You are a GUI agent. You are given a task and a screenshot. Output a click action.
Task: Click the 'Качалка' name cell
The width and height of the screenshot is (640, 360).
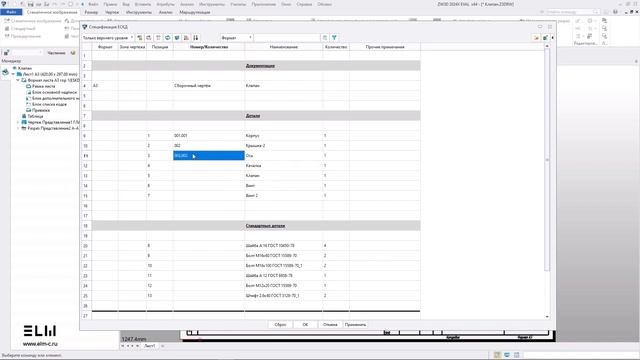coord(283,166)
